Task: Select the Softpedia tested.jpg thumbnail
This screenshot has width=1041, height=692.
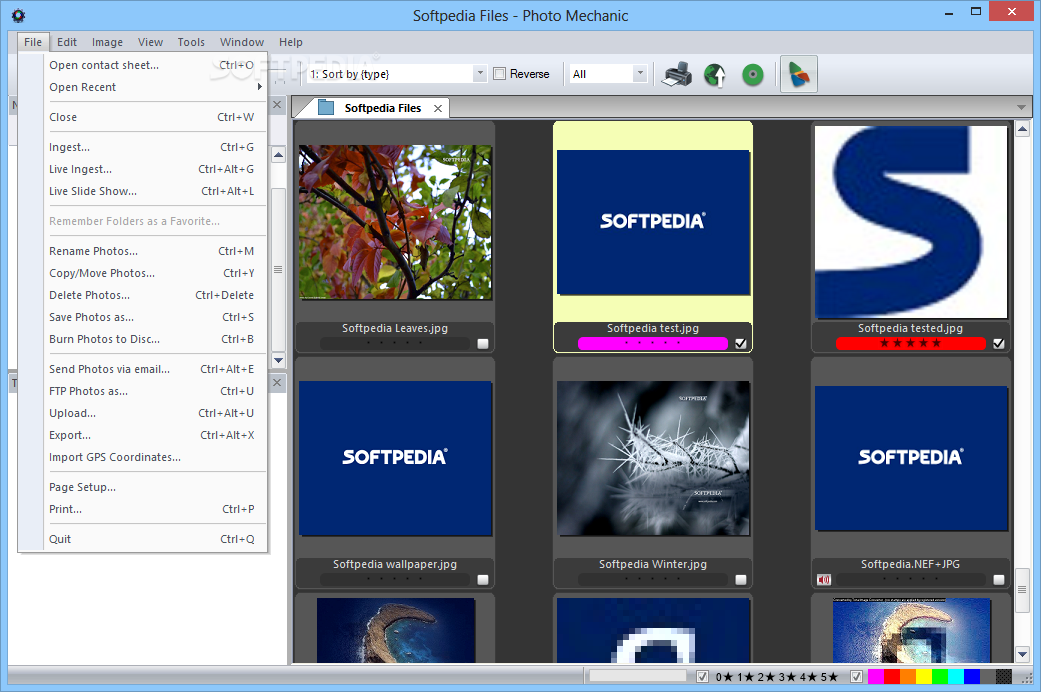Action: (x=911, y=222)
